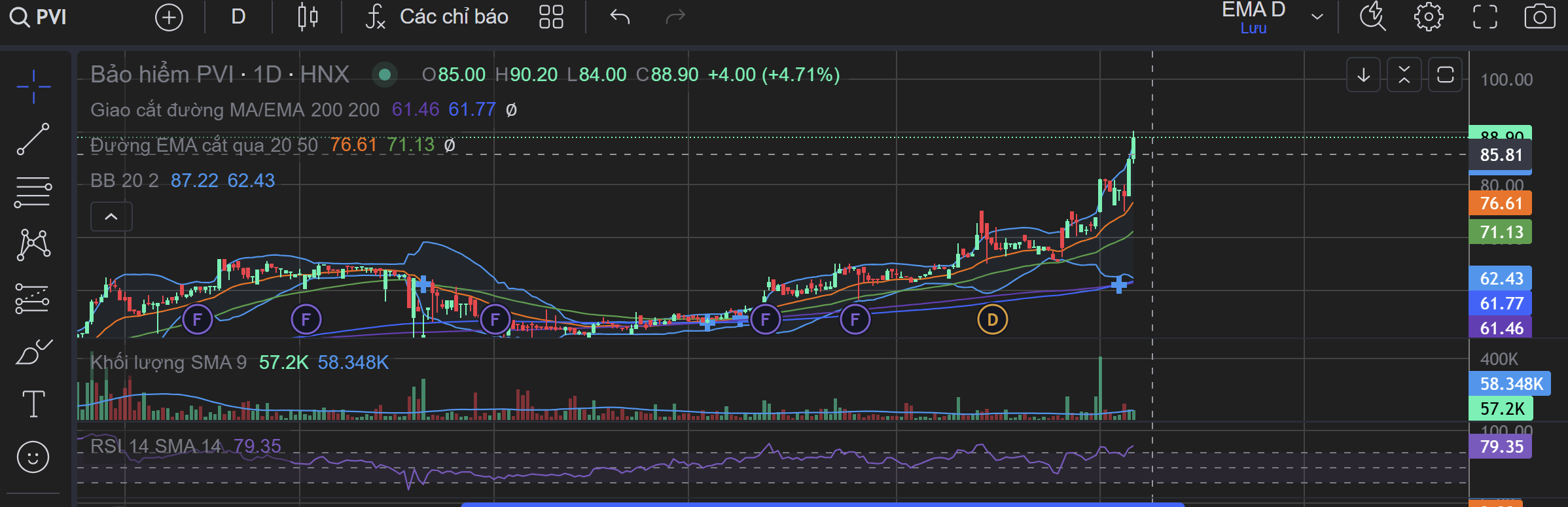The width and height of the screenshot is (1568, 507).
Task: Open the Các chỉ báo indicators dialog
Action: tap(437, 16)
